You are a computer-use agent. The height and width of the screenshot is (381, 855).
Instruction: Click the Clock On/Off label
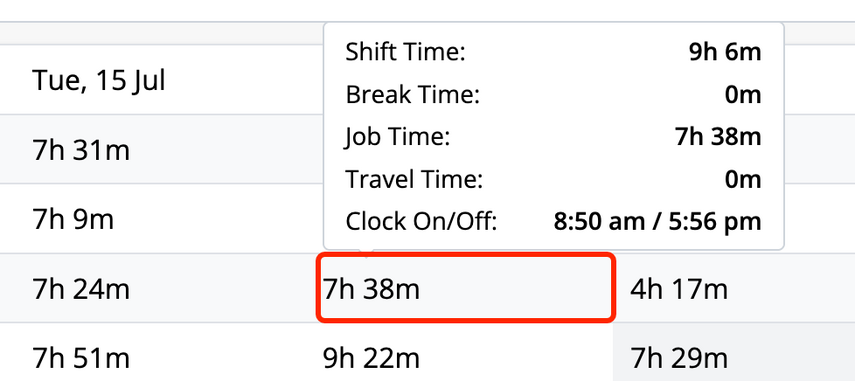point(422,222)
